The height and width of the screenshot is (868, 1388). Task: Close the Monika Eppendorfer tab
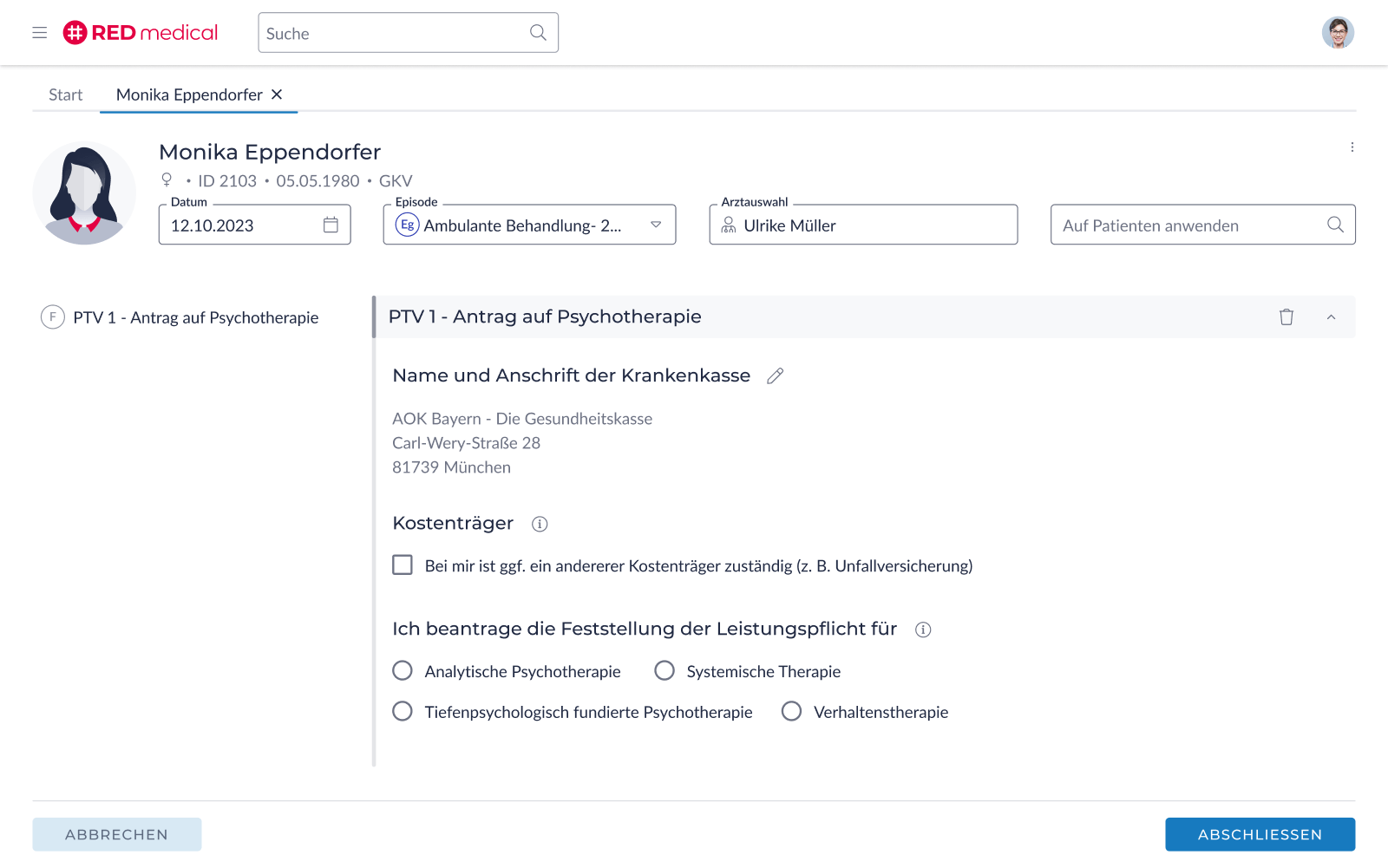(277, 95)
